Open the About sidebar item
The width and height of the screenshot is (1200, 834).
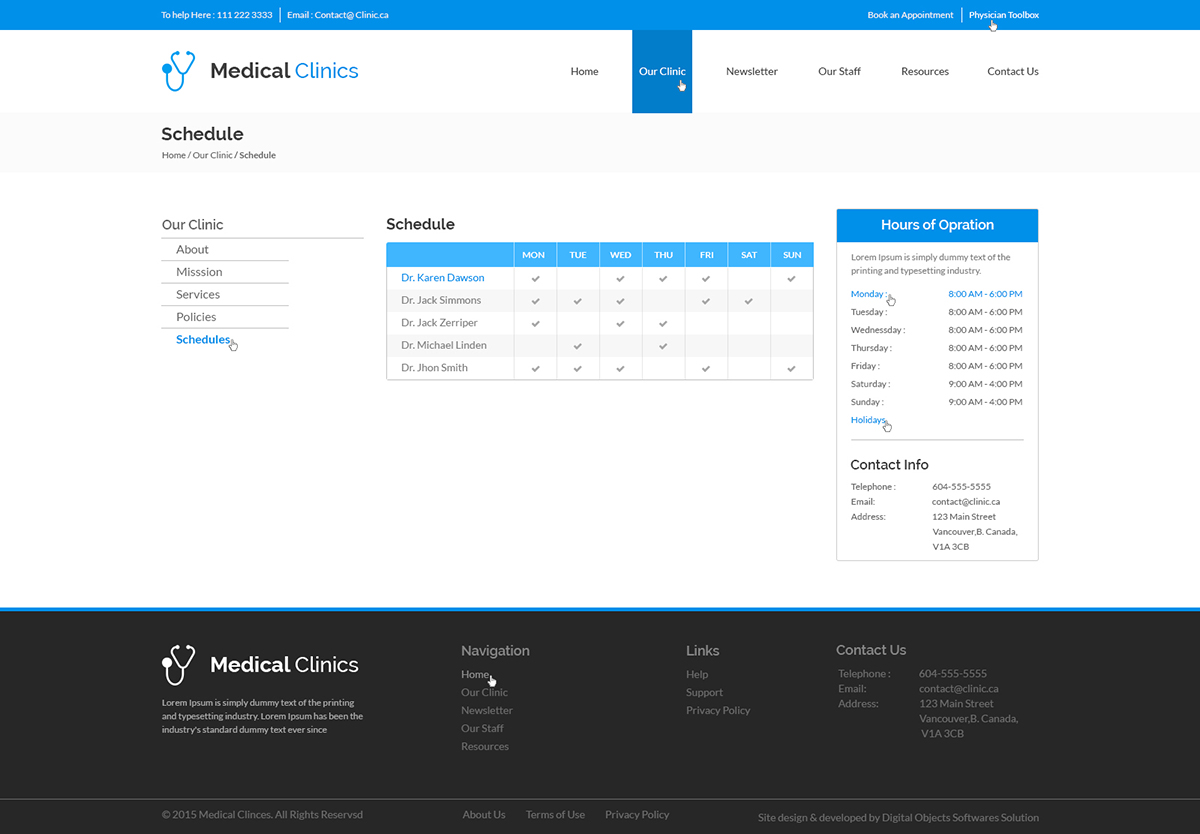click(x=192, y=250)
